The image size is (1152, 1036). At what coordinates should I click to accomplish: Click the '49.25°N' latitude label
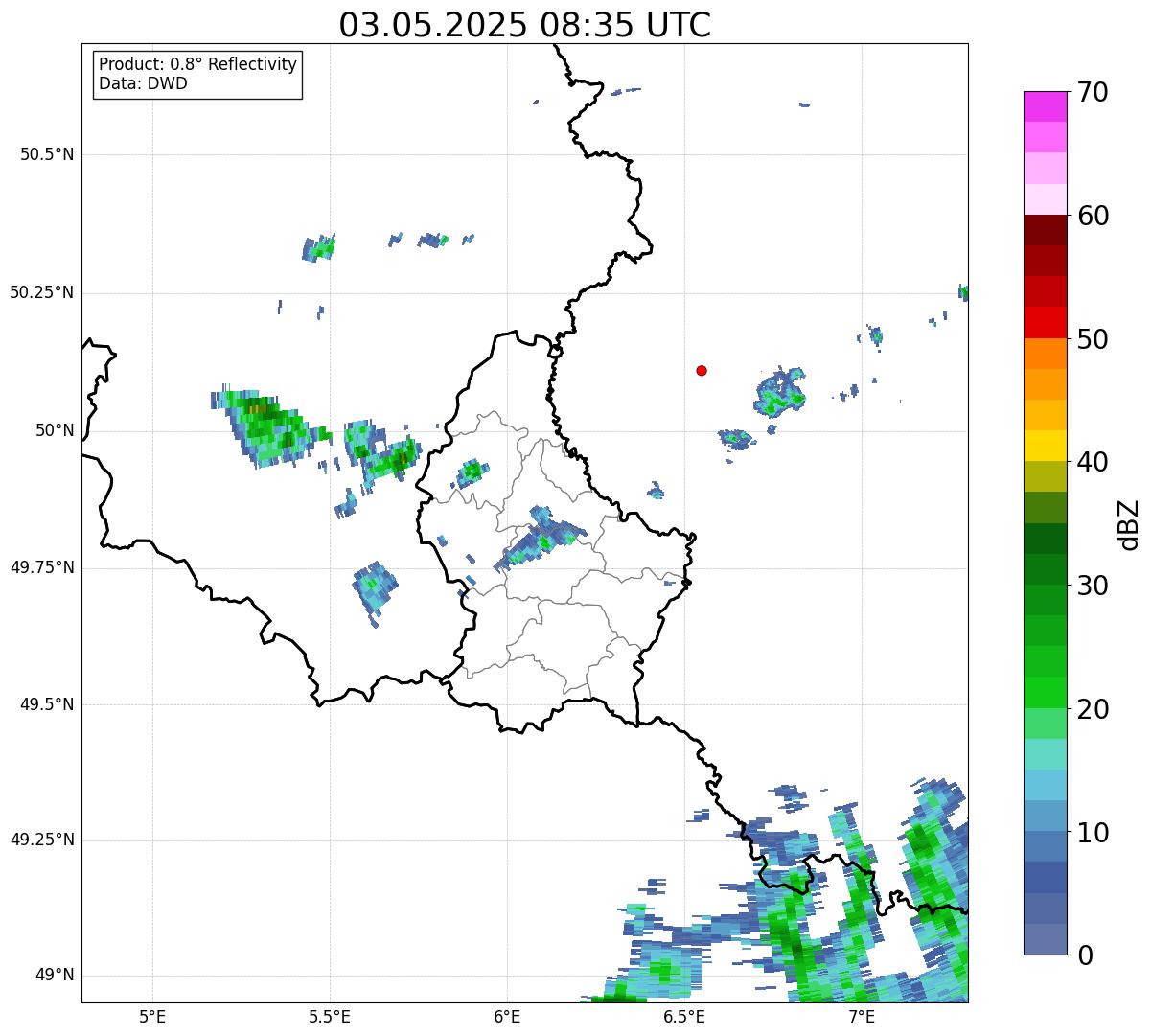42,840
